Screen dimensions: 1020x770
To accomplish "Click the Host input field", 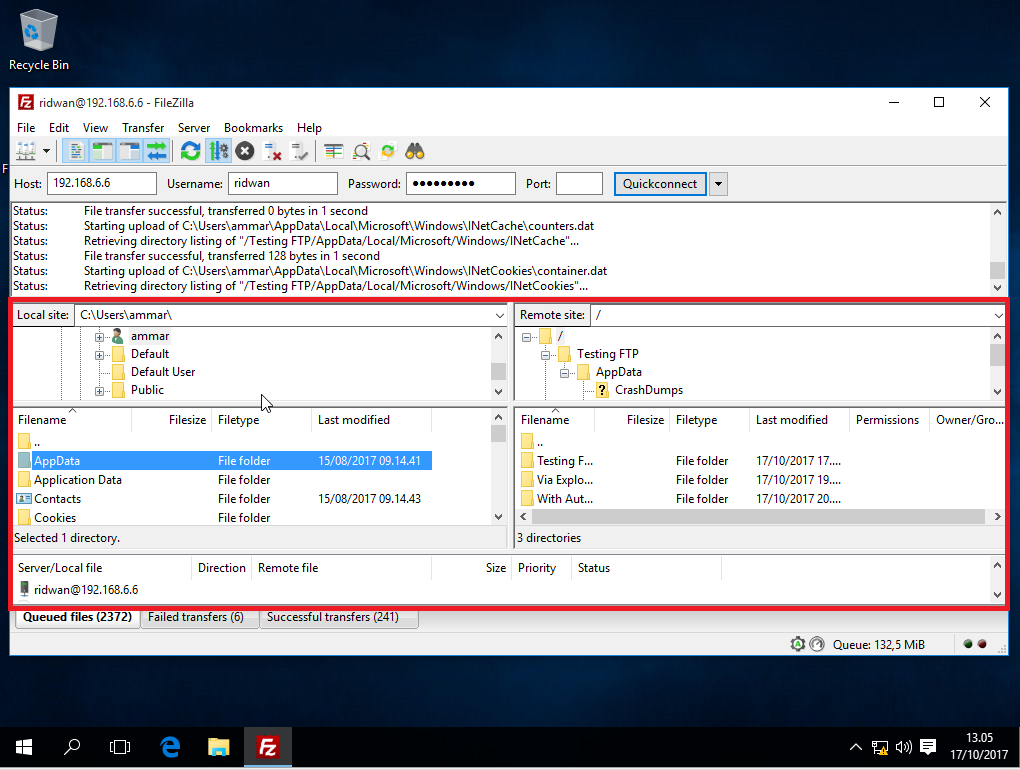I will pos(101,183).
